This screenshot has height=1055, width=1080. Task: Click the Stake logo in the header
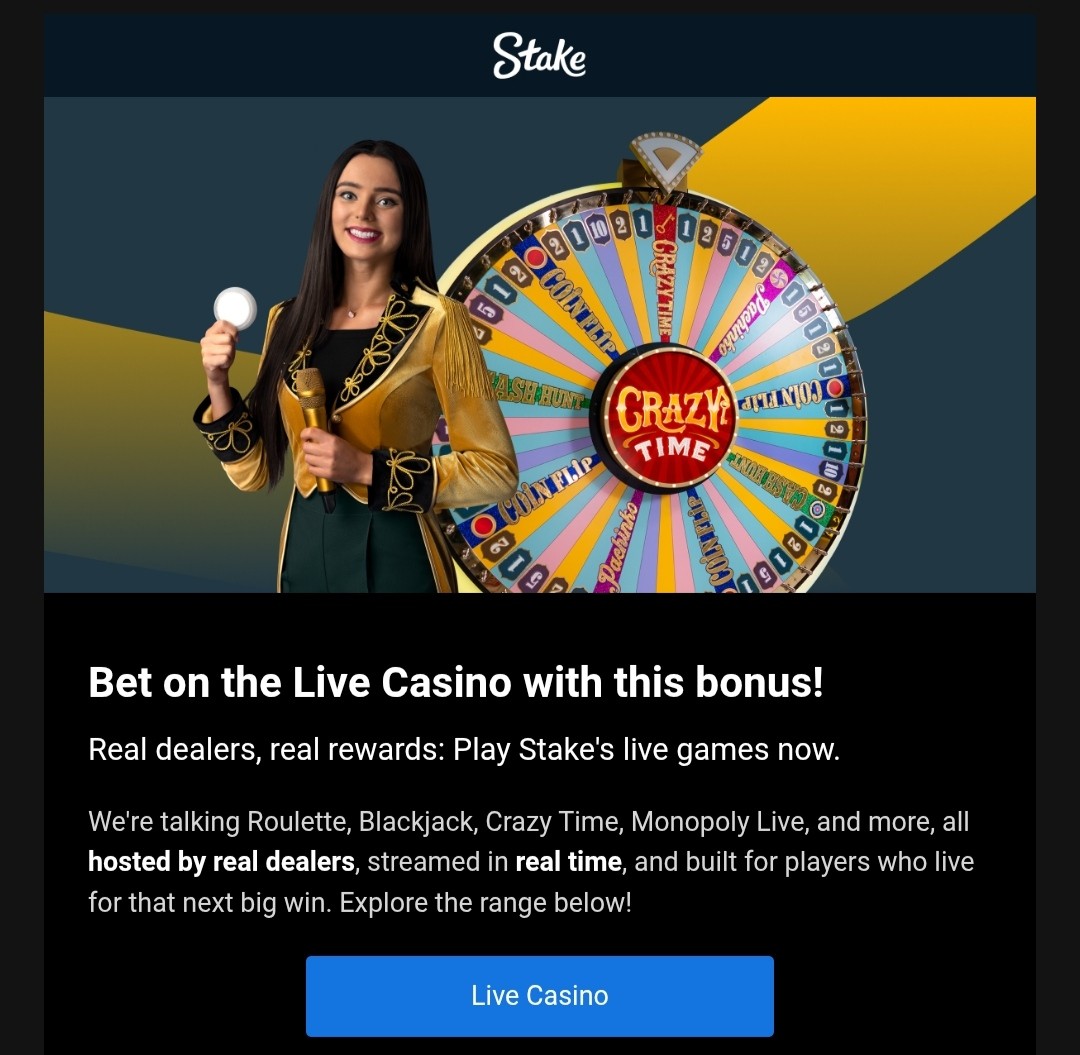tap(539, 55)
